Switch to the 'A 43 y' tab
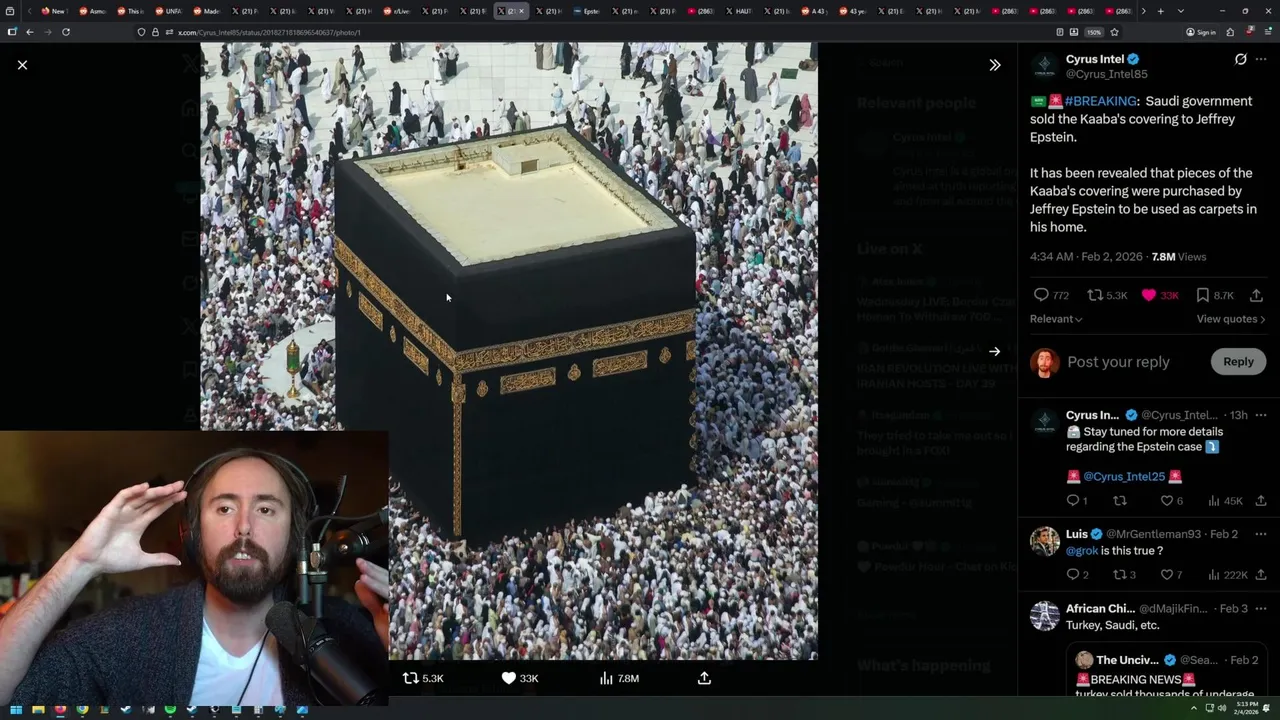 click(814, 11)
